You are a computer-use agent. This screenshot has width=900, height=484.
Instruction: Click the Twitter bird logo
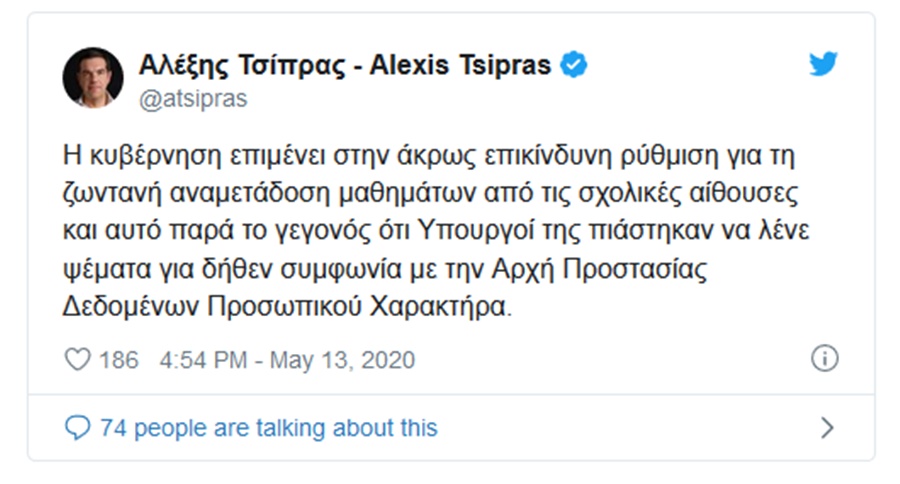pyautogui.click(x=822, y=65)
